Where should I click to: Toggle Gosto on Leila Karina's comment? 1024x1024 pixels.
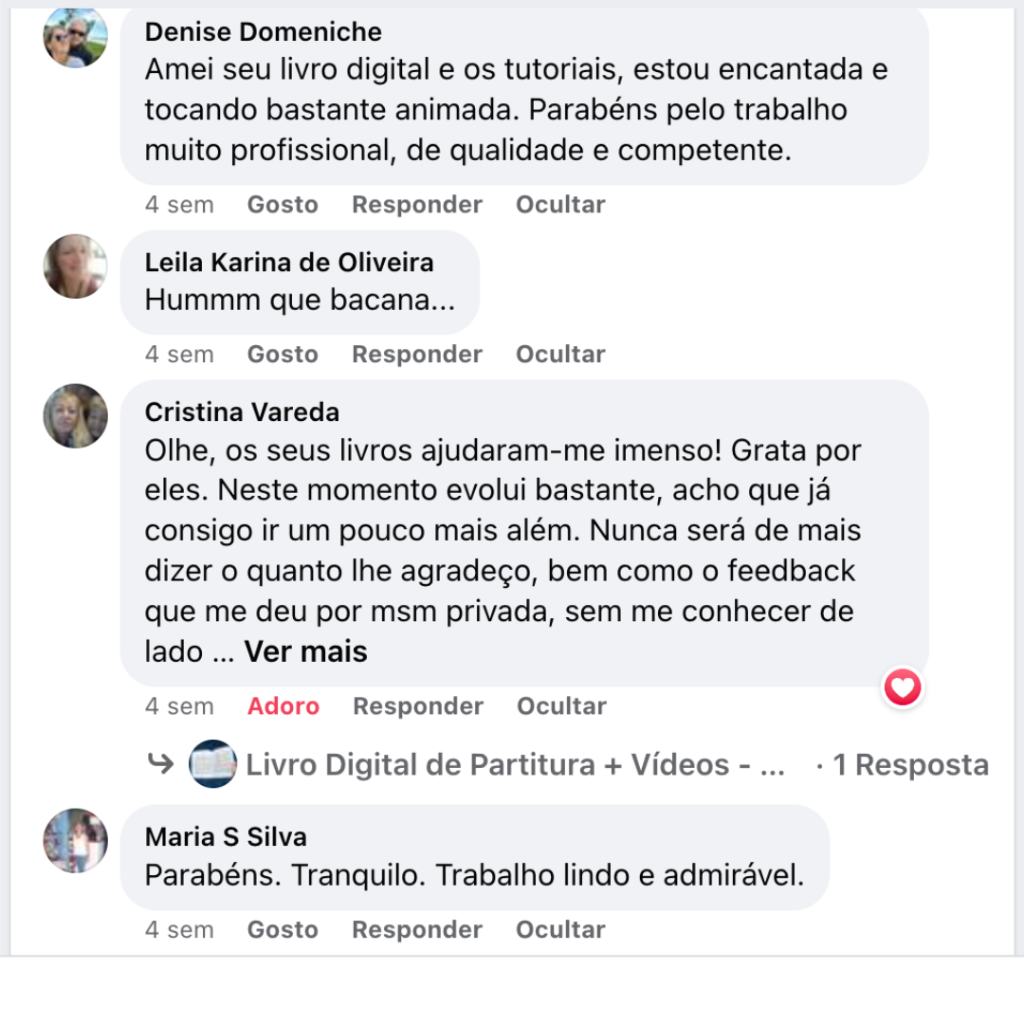pos(283,354)
